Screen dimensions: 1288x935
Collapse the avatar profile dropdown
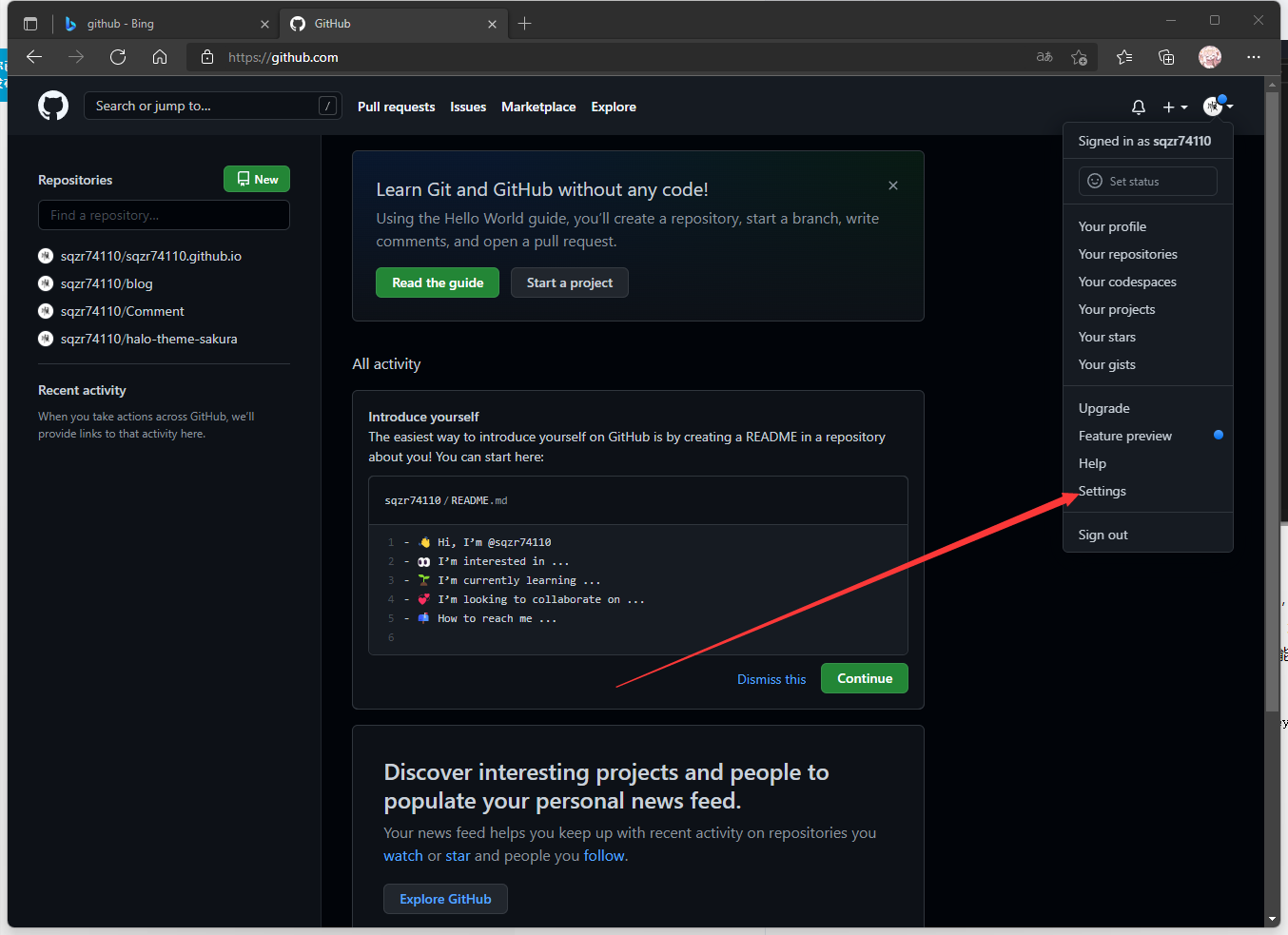click(x=1218, y=106)
